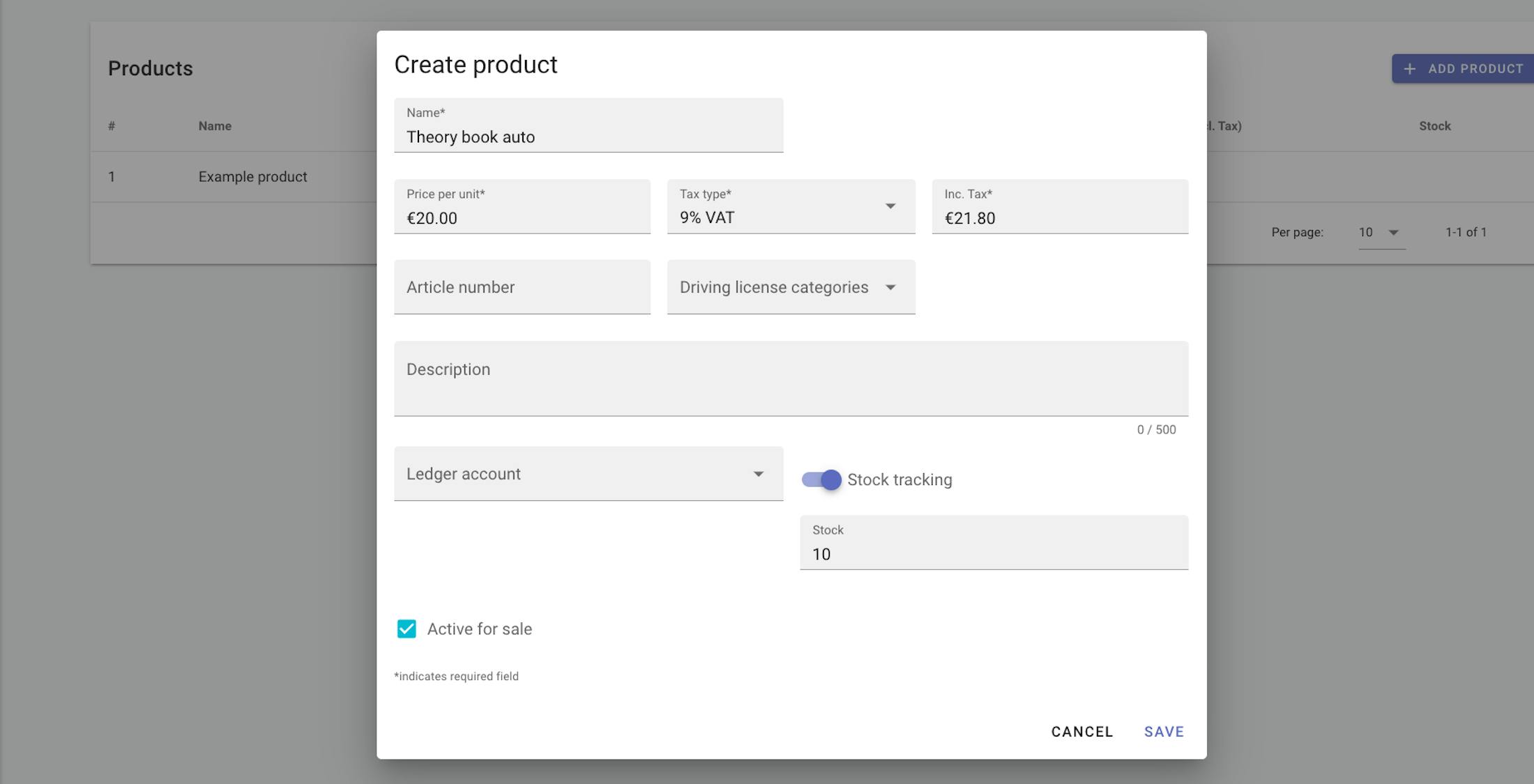Expand Driving license categories dropdown
This screenshot has width=1534, height=784.
click(x=791, y=287)
